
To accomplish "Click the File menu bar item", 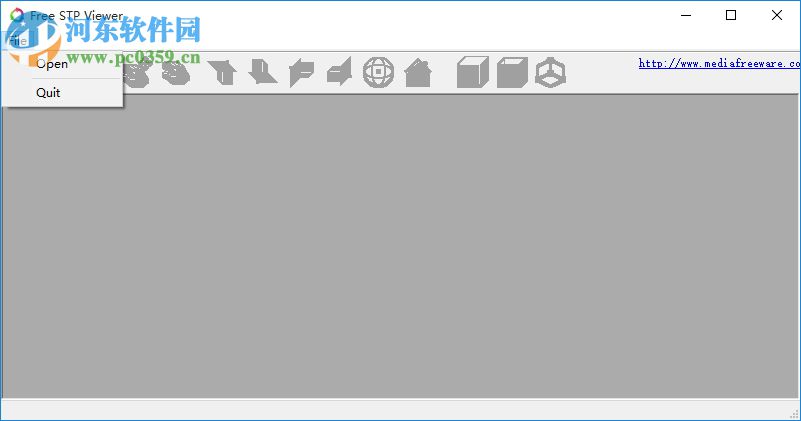I will click(18, 41).
